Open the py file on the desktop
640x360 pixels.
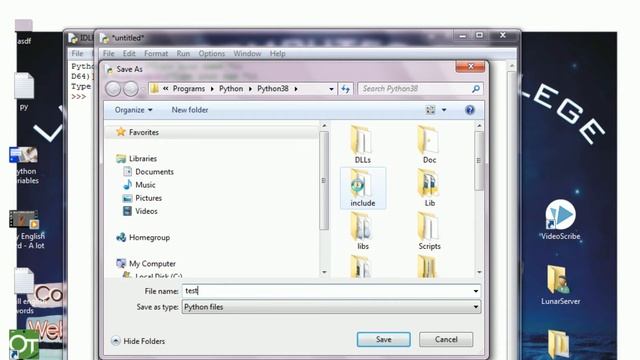24,92
